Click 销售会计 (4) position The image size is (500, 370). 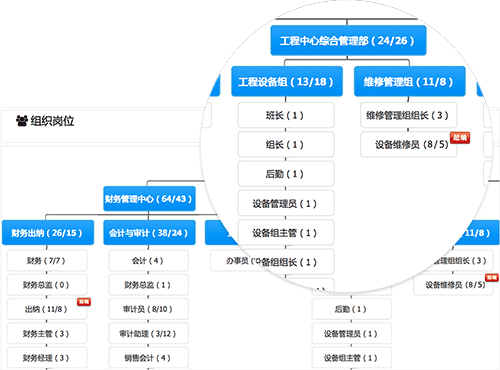click(x=148, y=358)
